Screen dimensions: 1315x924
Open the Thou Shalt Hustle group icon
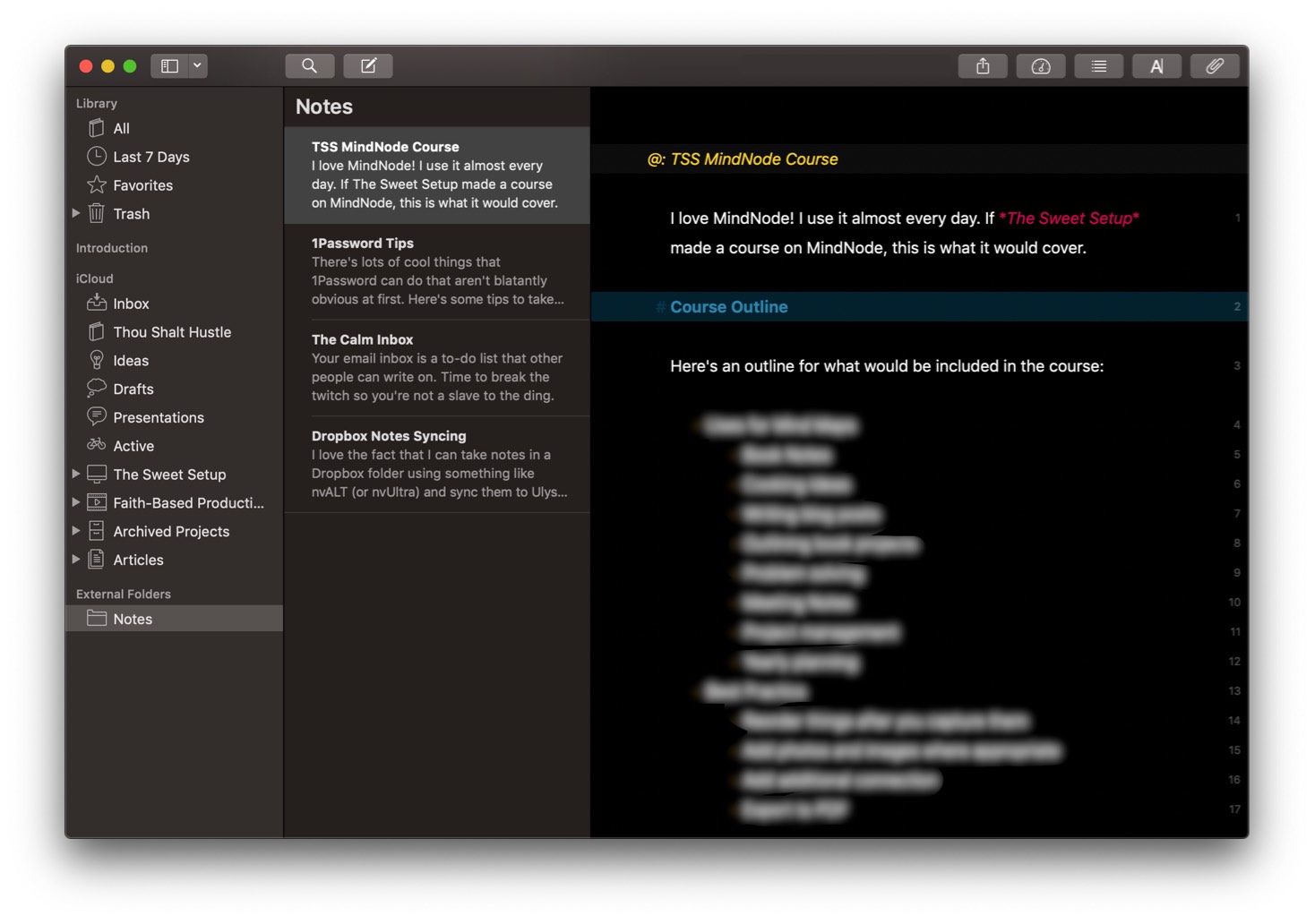(x=97, y=331)
